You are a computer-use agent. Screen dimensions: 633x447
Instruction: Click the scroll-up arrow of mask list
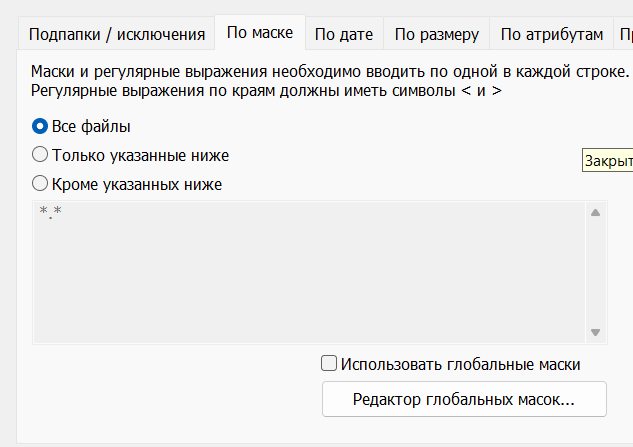(x=595, y=212)
